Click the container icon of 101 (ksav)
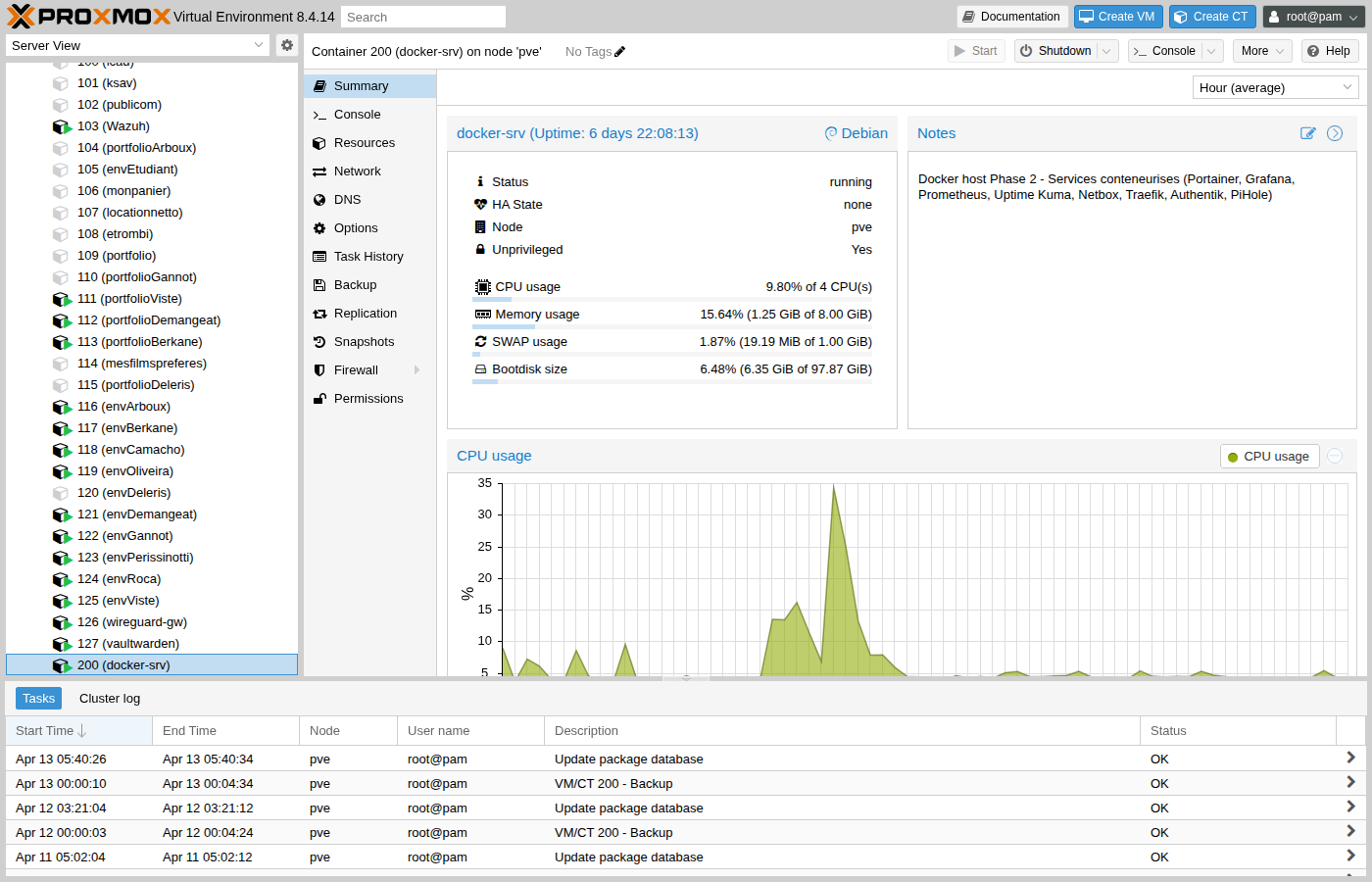Image resolution: width=1372 pixels, height=882 pixels. 61,83
